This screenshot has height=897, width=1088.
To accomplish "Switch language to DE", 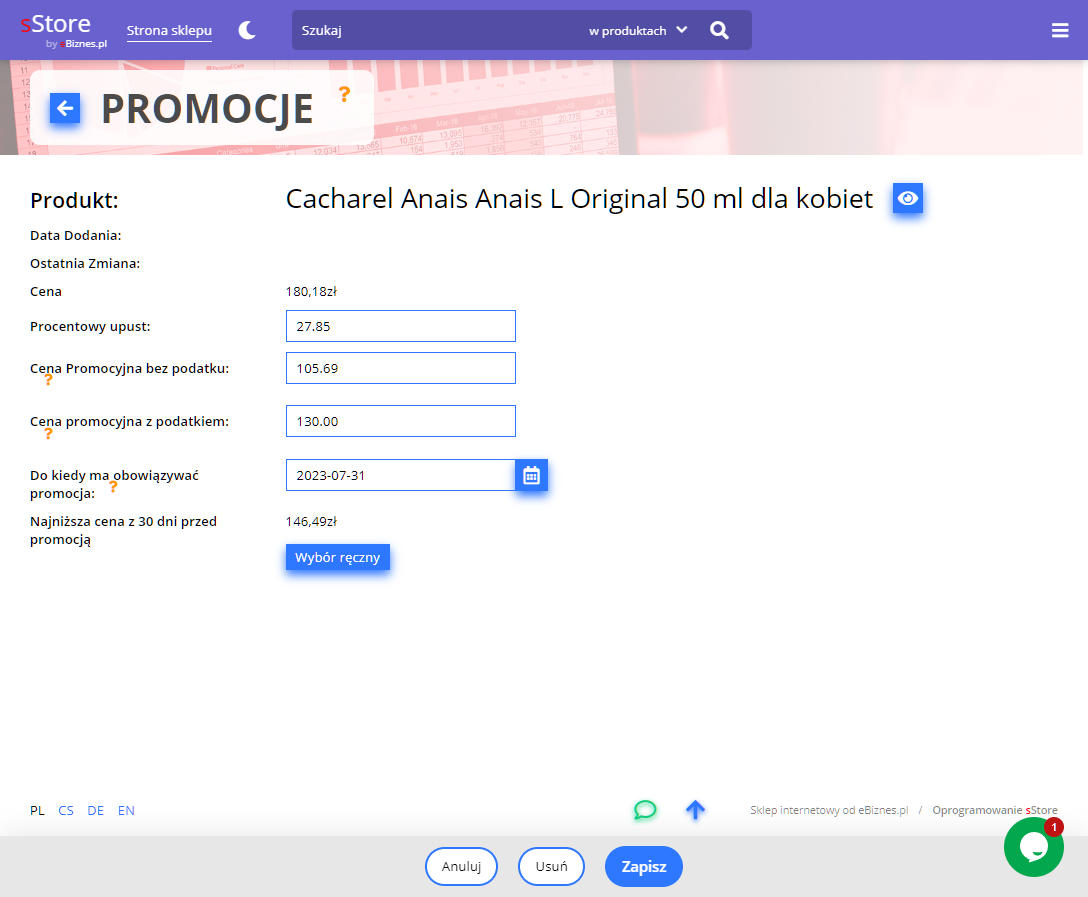I will (96, 810).
